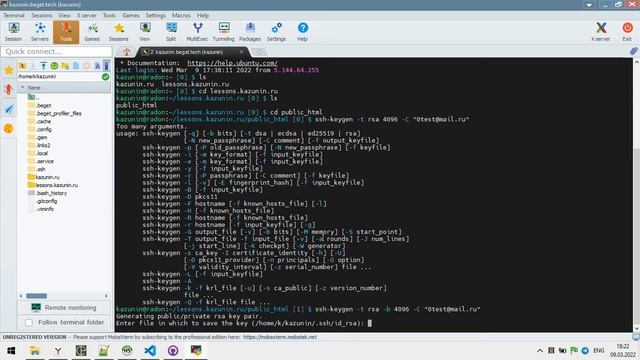
Task: Click the file browser horizontal scrollbar thumb
Action: (36, 296)
